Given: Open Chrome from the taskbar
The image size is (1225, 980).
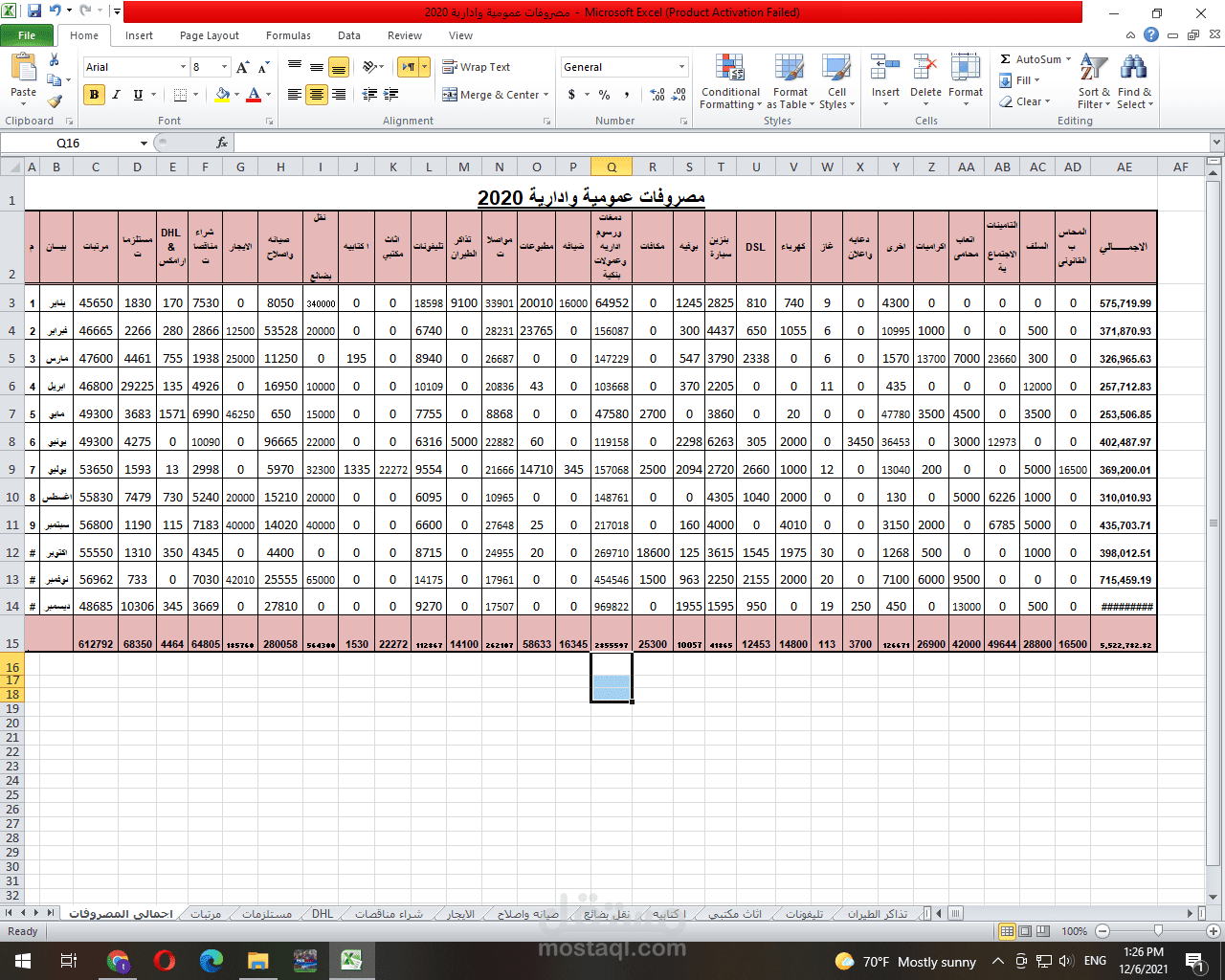Looking at the screenshot, I should (x=118, y=961).
